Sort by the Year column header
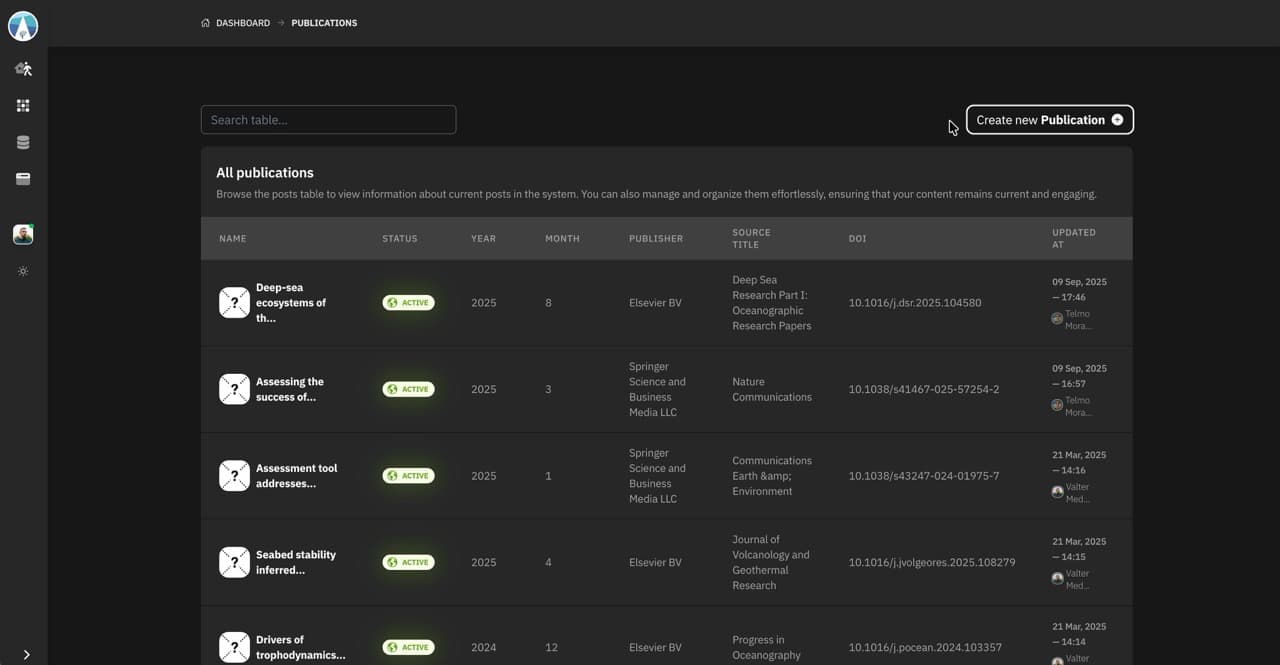The image size is (1280, 665). tap(483, 239)
